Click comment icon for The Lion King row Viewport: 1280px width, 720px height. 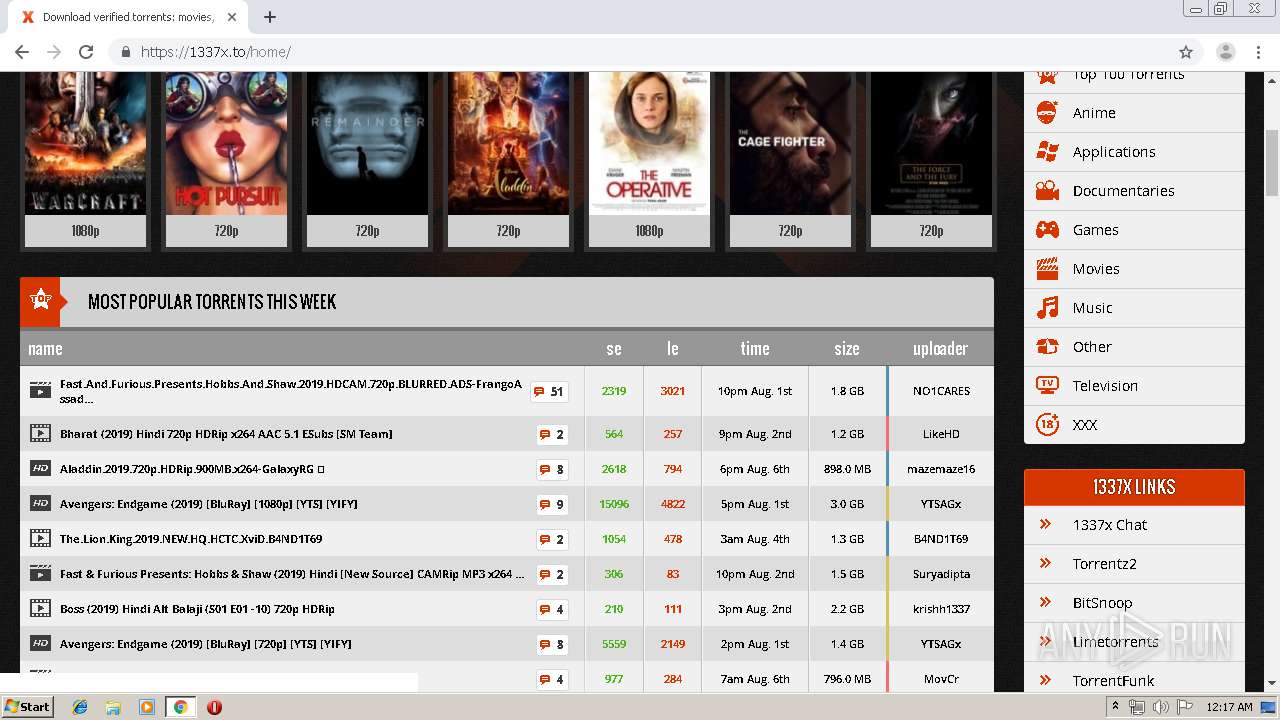pos(545,540)
